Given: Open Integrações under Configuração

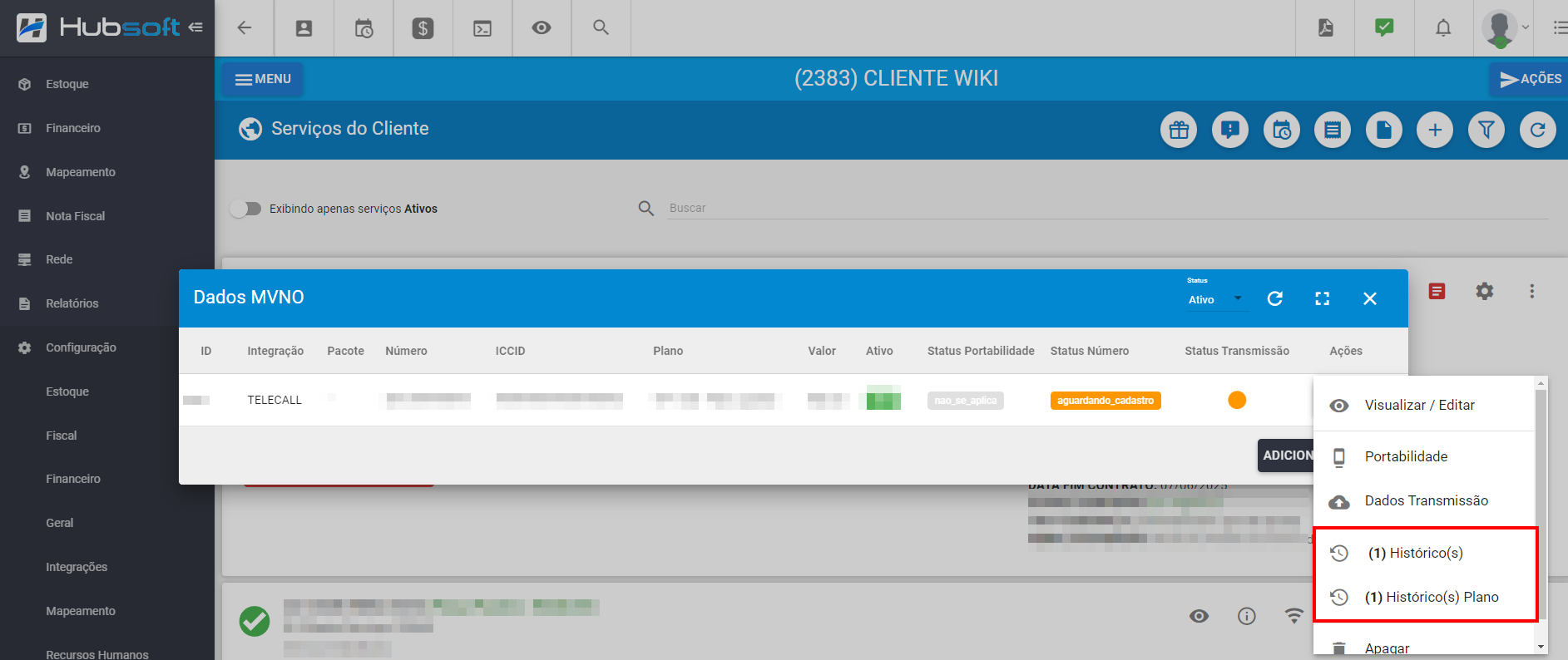Looking at the screenshot, I should pyautogui.click(x=77, y=567).
